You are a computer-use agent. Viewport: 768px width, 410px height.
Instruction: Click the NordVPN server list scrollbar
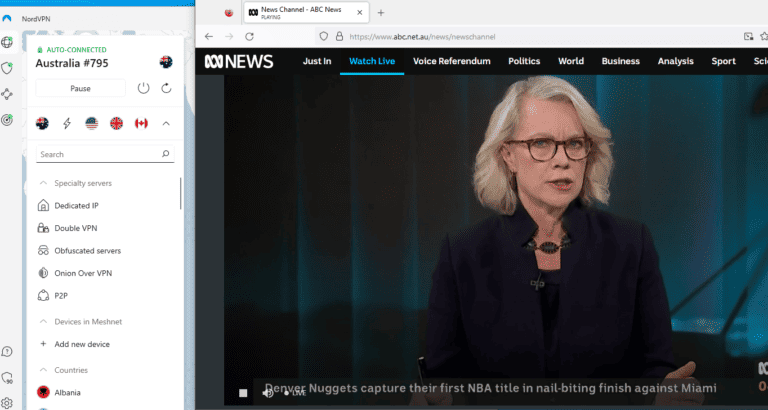(x=181, y=193)
